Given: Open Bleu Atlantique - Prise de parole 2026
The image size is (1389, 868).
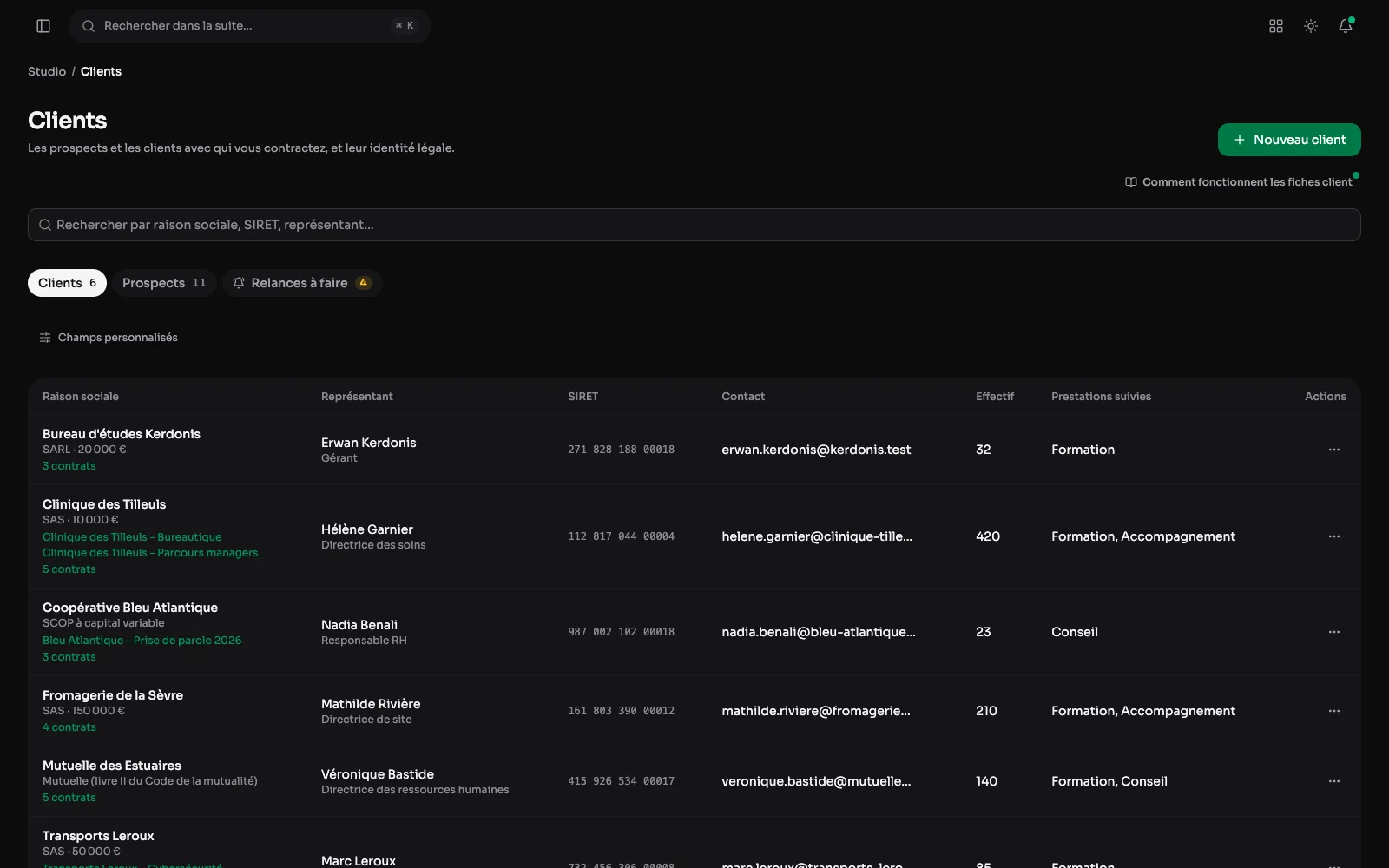Looking at the screenshot, I should click(x=142, y=641).
